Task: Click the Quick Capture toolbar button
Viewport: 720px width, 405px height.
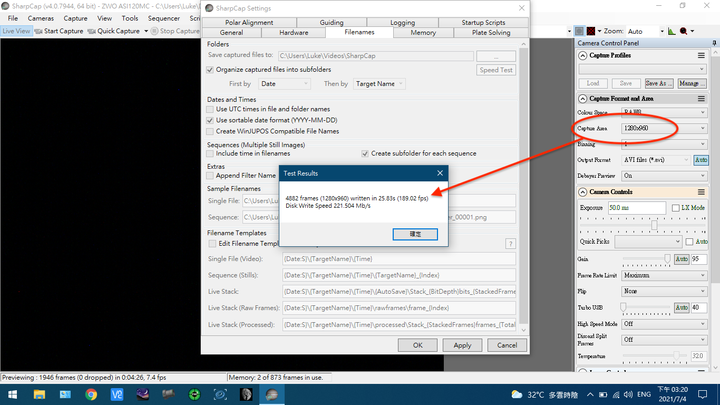Action: 114,31
